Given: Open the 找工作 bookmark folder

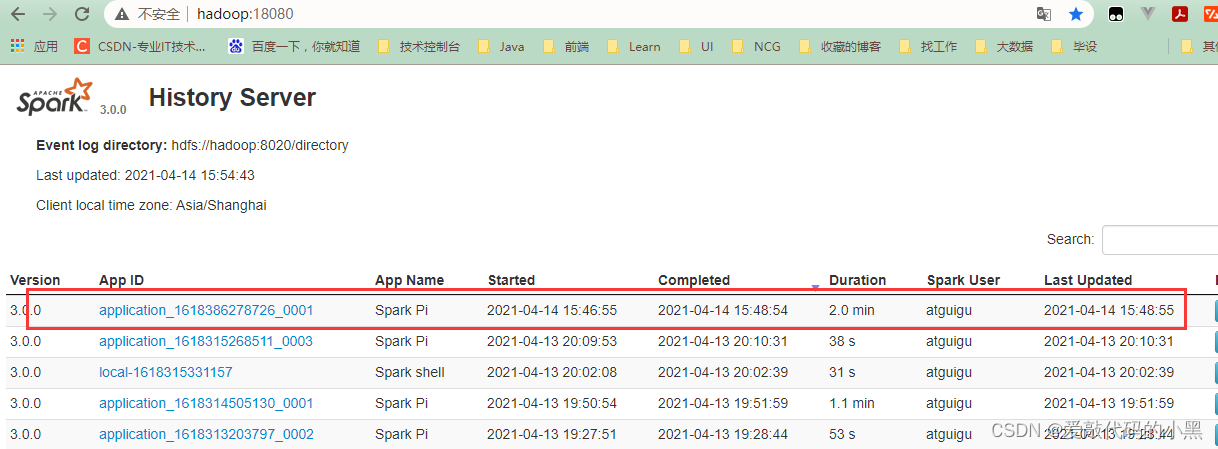Looking at the screenshot, I should 927,46.
